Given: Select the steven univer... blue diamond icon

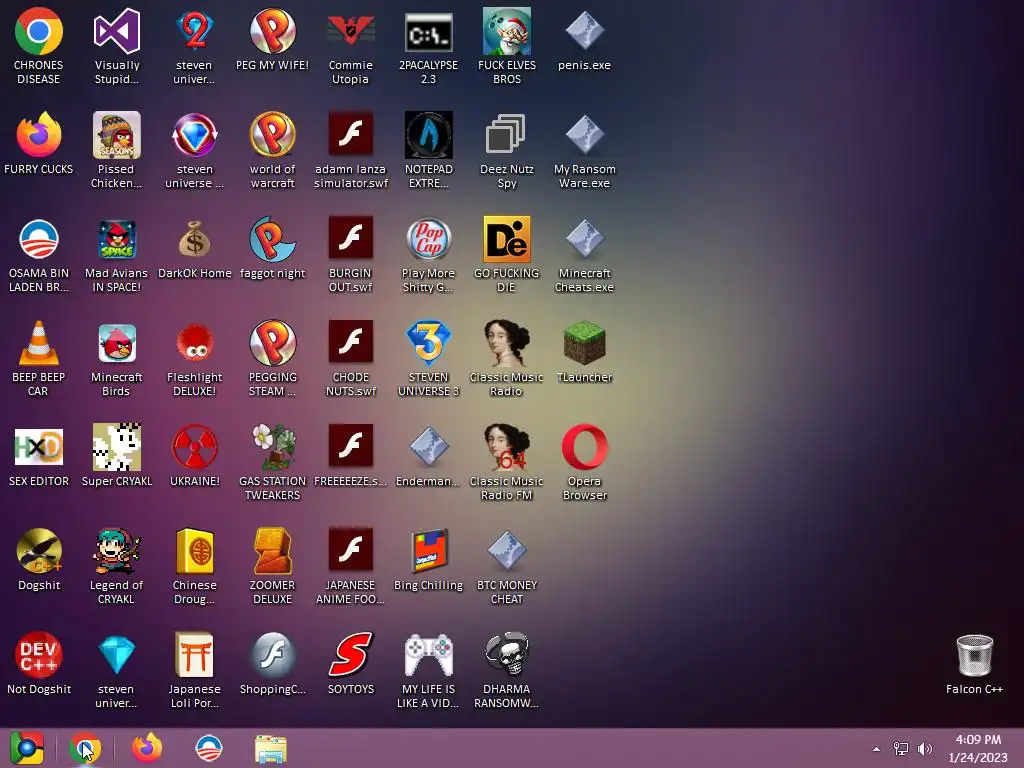Looking at the screenshot, I should tap(117, 654).
